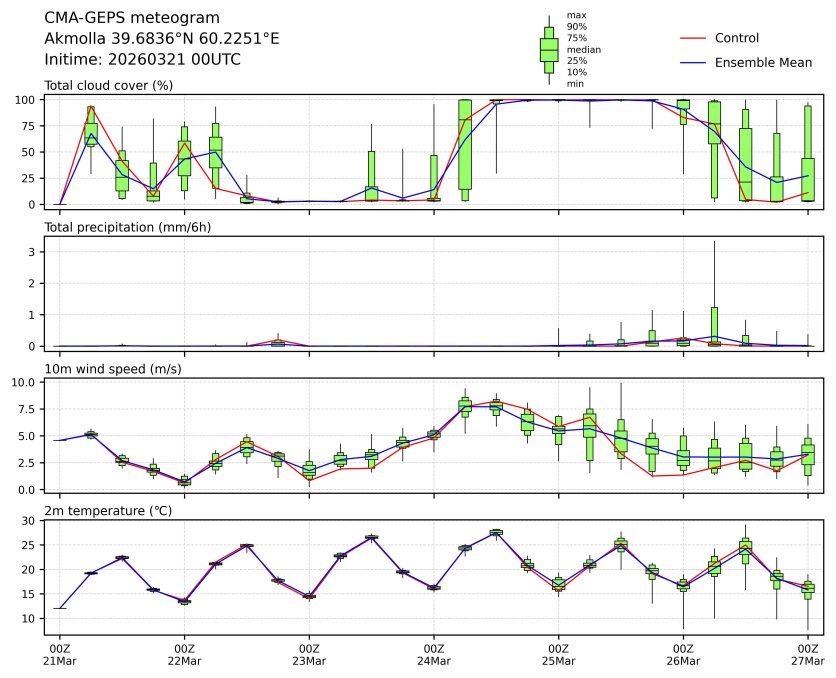This screenshot has height=678, width=836.
Task: Click the '00Z 21Mar' time axis label
Action: pos(60,654)
